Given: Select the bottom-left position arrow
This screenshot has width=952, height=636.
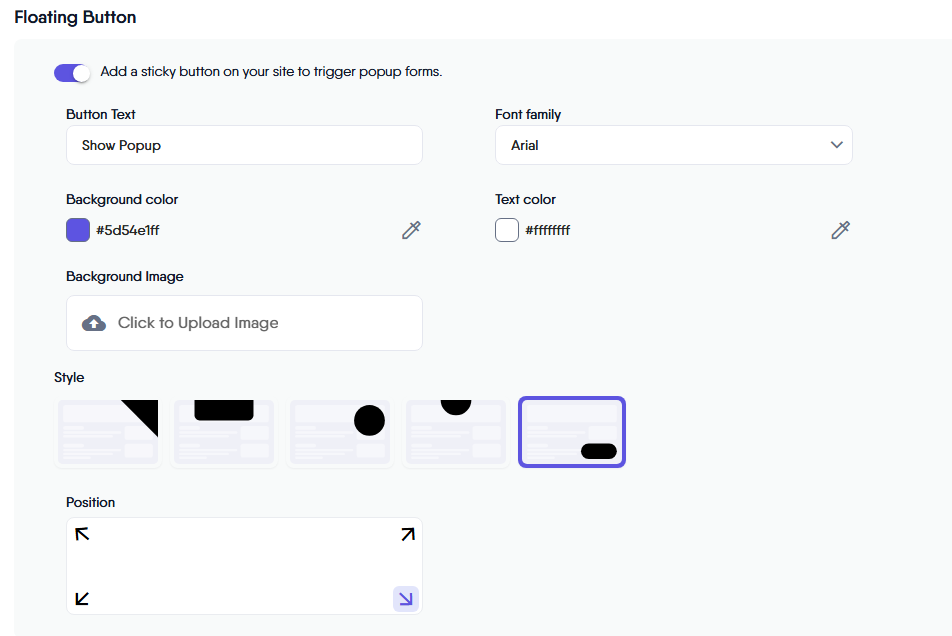Looking at the screenshot, I should tap(83, 599).
